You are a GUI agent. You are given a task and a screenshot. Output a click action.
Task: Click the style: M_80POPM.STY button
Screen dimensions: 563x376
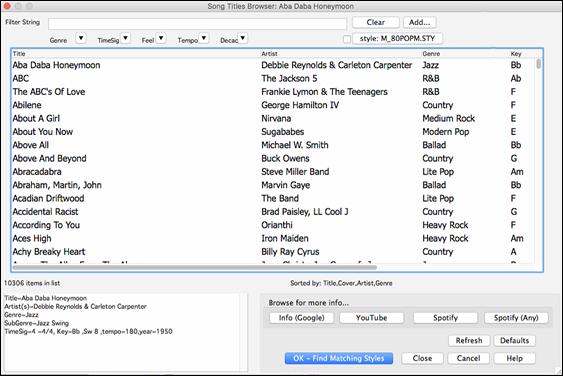coord(397,38)
